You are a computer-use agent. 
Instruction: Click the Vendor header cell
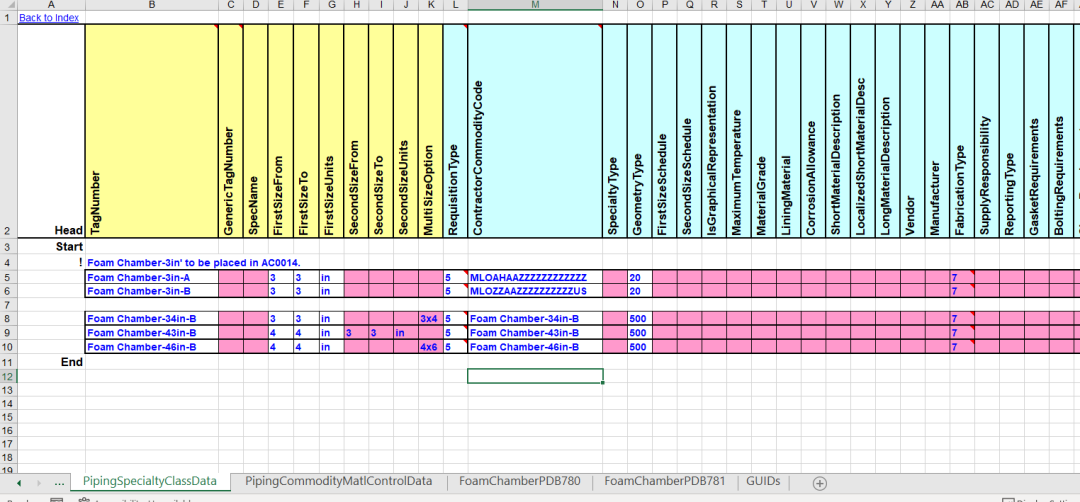point(913,132)
